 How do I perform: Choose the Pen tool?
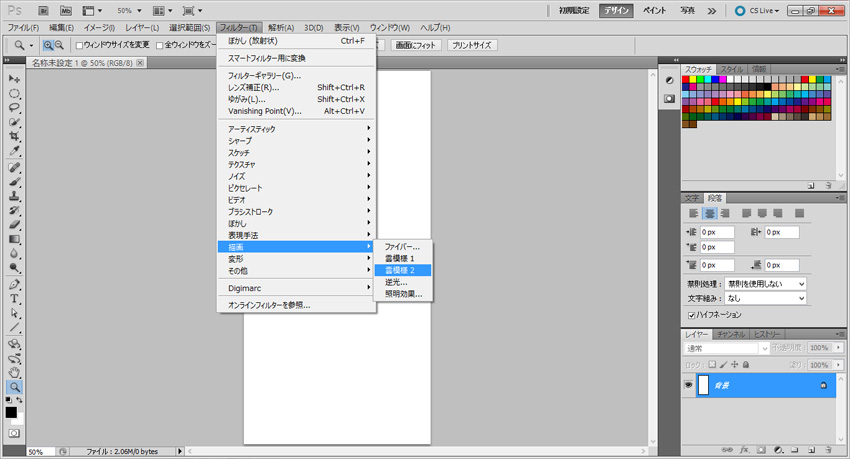pyautogui.click(x=15, y=284)
